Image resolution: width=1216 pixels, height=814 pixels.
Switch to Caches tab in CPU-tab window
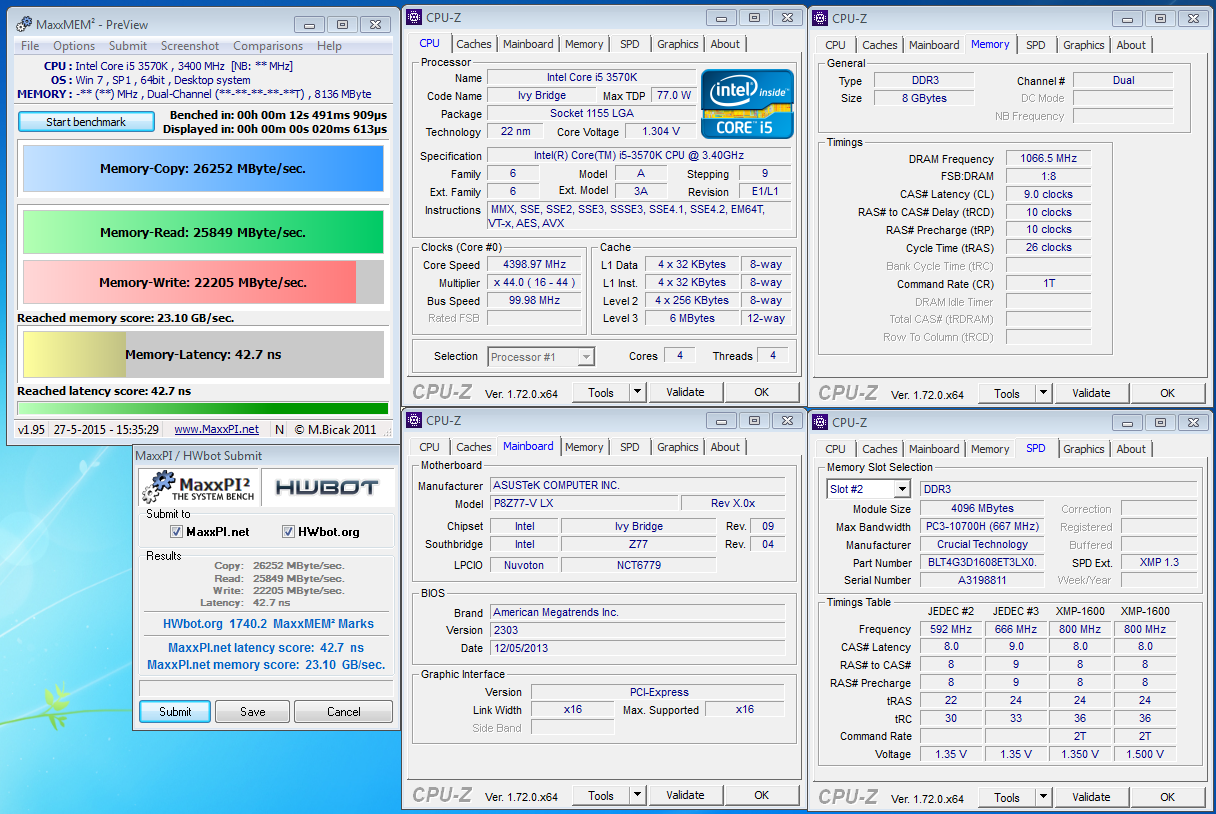point(474,44)
